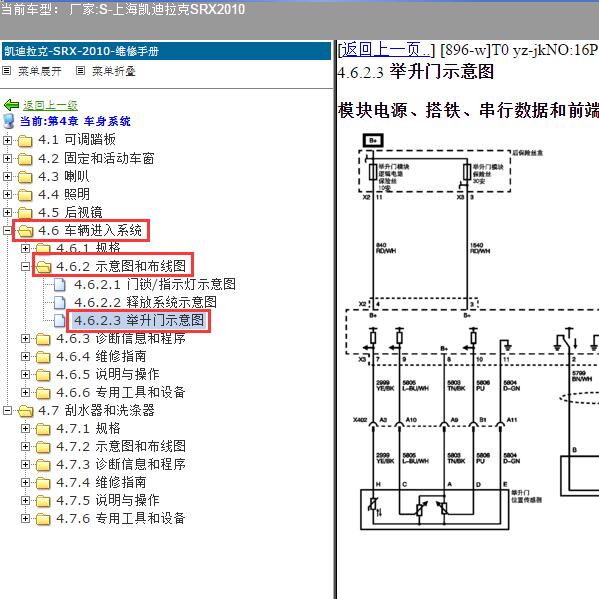
Task: Click folder icon of 4.6.6 专用工具和设备
Action: pos(43,392)
